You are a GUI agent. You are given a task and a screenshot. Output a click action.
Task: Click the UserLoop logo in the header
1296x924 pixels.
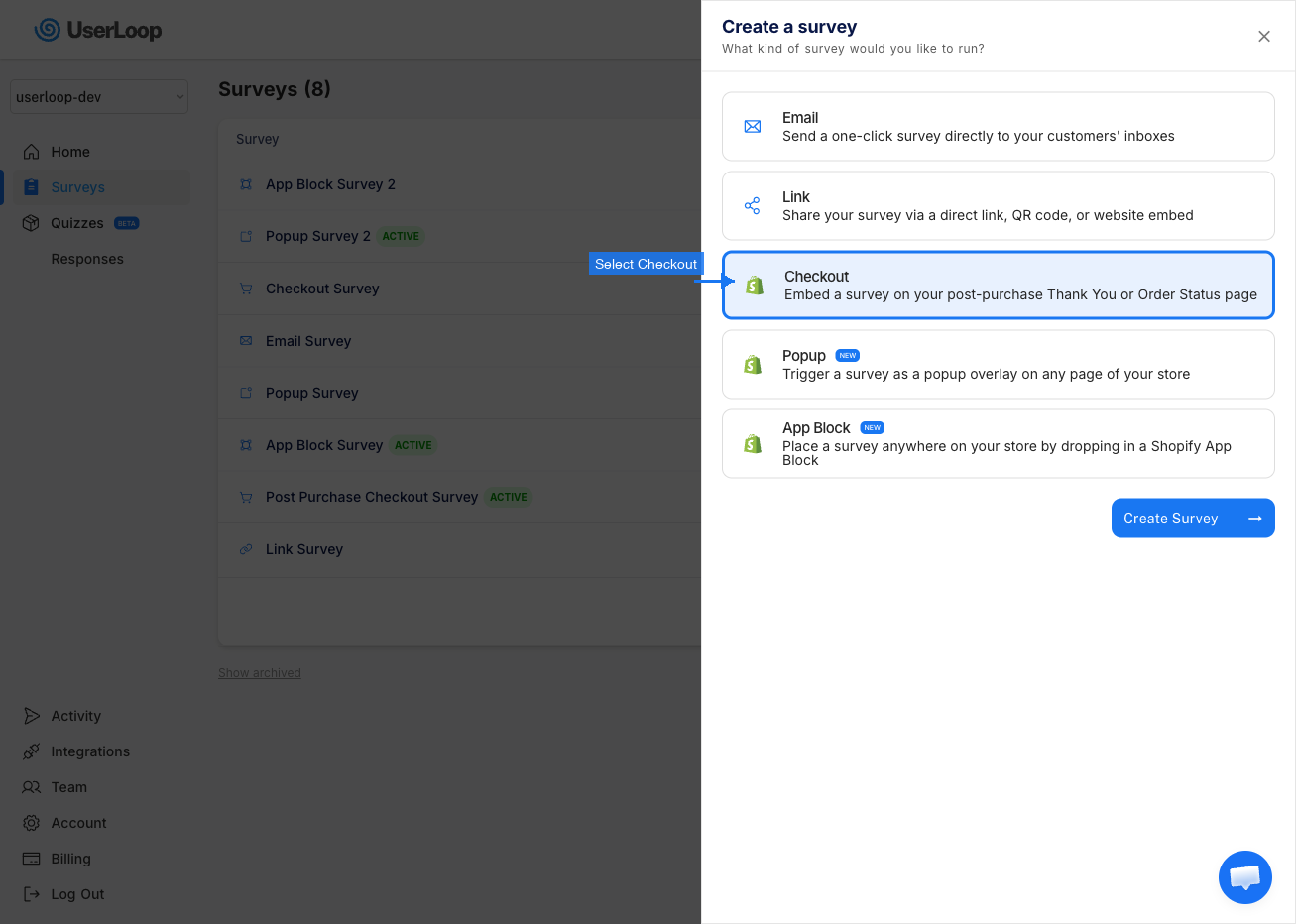[x=97, y=30]
